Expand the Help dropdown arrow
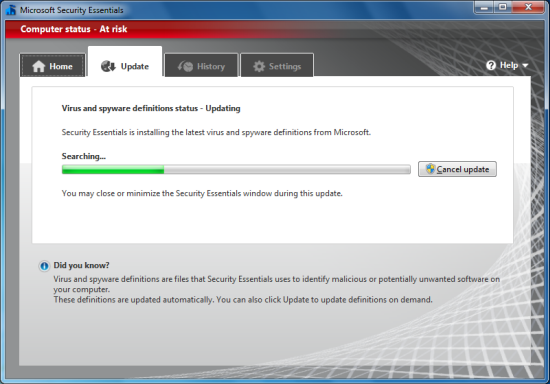The image size is (550, 384). (525, 66)
